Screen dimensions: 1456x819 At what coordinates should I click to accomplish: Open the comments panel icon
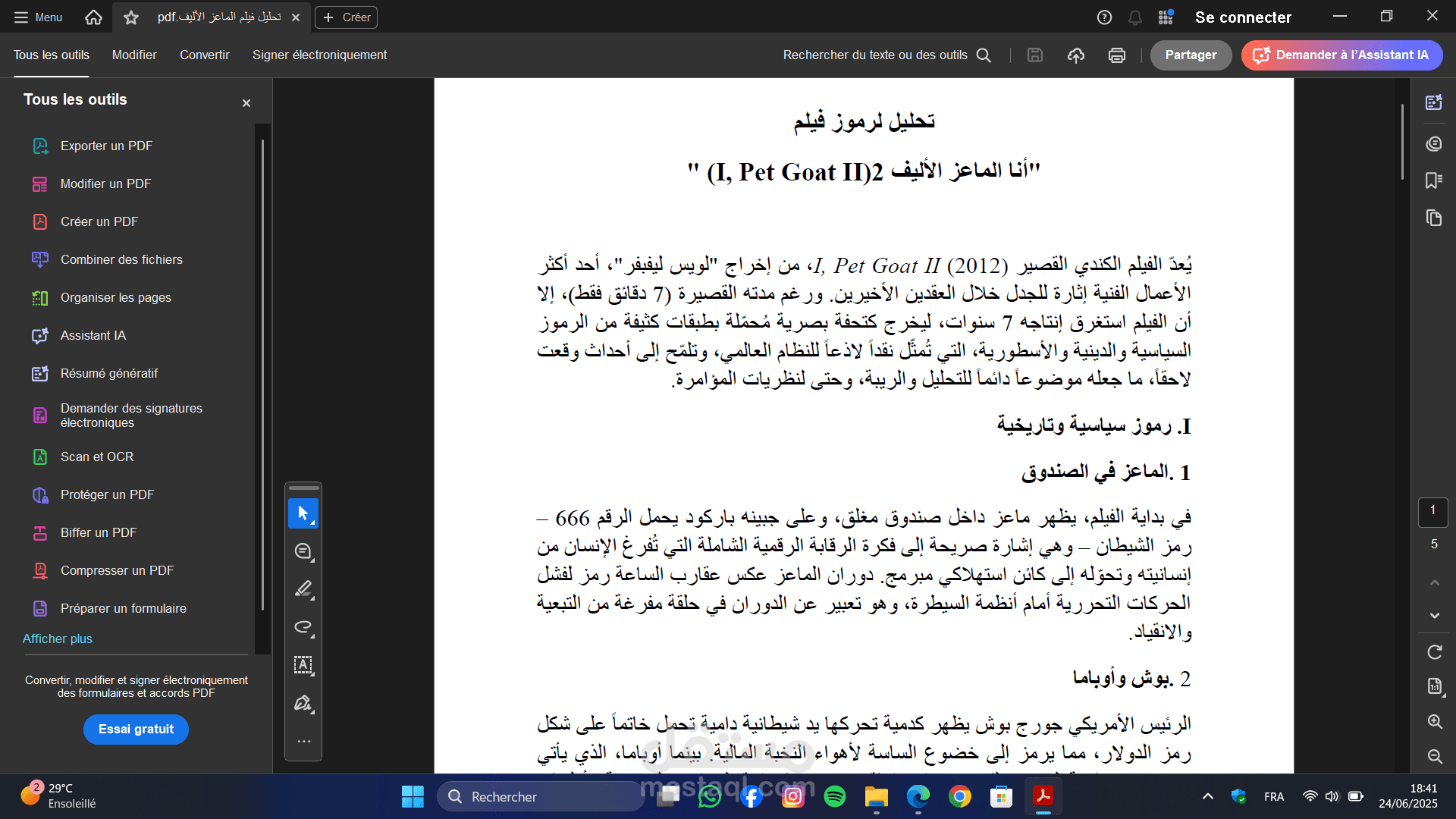coord(1433,143)
